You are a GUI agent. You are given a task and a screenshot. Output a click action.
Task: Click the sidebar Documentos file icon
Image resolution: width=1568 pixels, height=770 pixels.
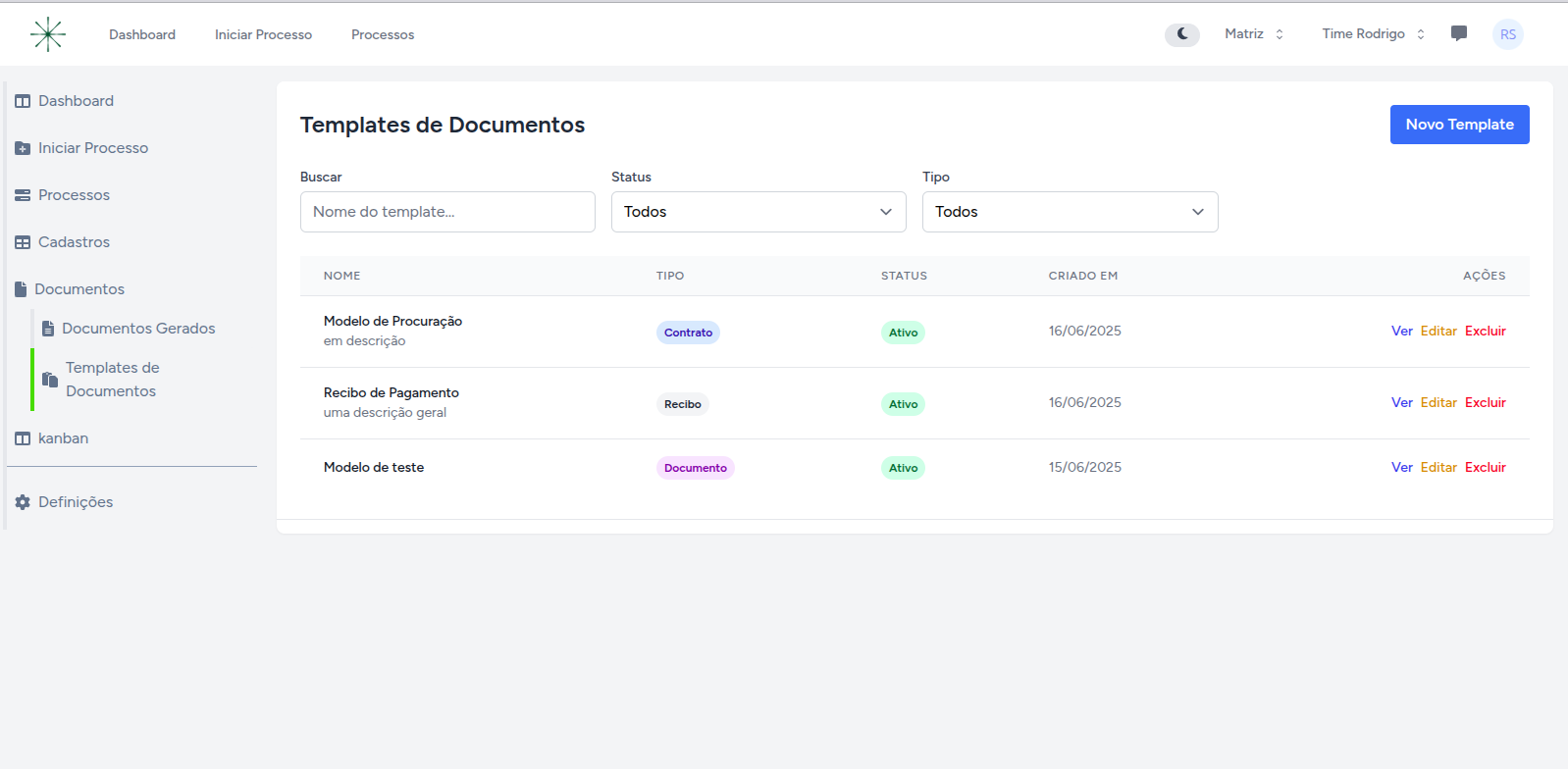coord(21,289)
